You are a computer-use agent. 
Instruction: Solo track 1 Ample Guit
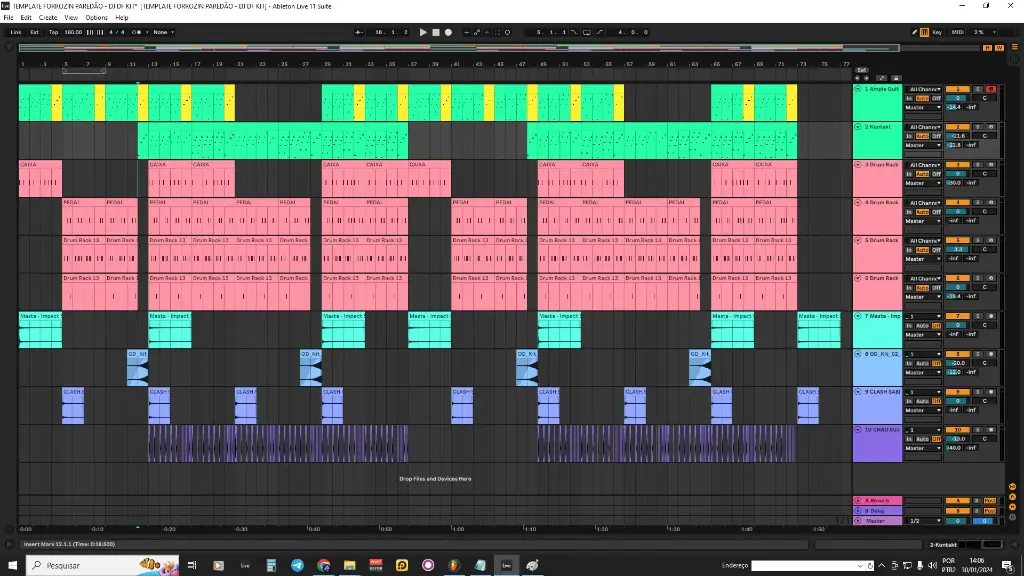click(x=978, y=89)
